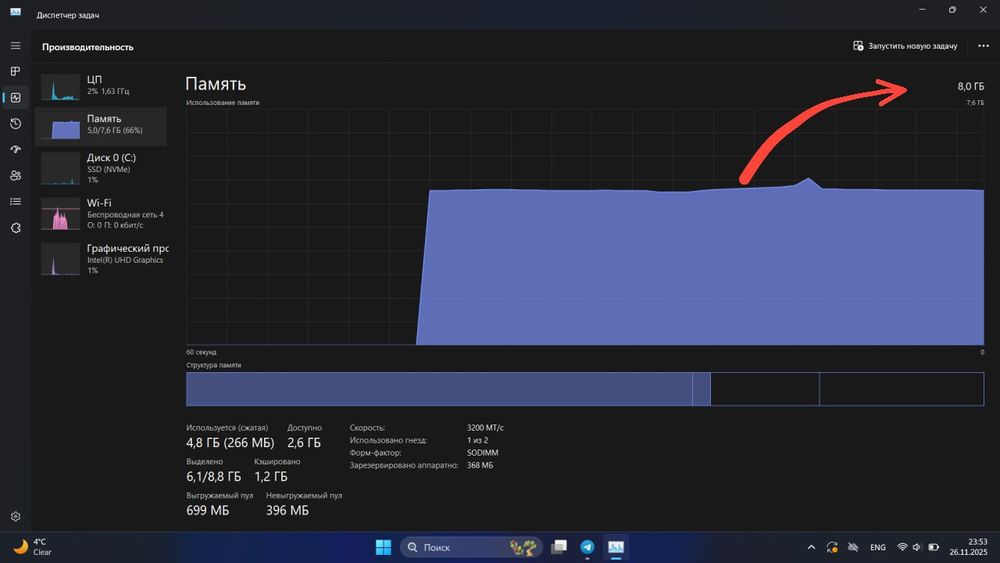Click the '1 из 2' slots used value
1000x563 pixels.
pyautogui.click(x=477, y=441)
